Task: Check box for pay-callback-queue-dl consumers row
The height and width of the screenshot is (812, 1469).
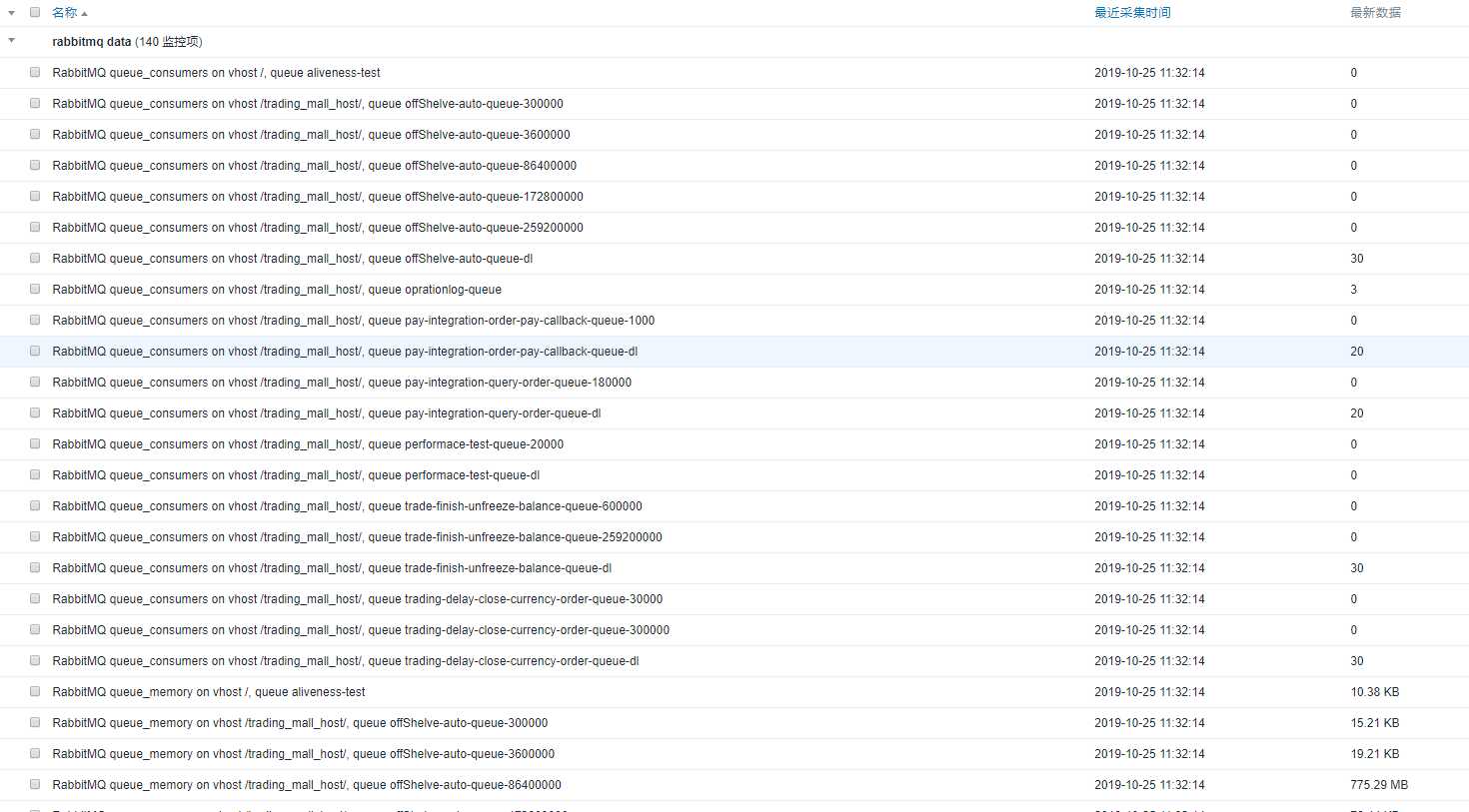Action: pyautogui.click(x=35, y=351)
